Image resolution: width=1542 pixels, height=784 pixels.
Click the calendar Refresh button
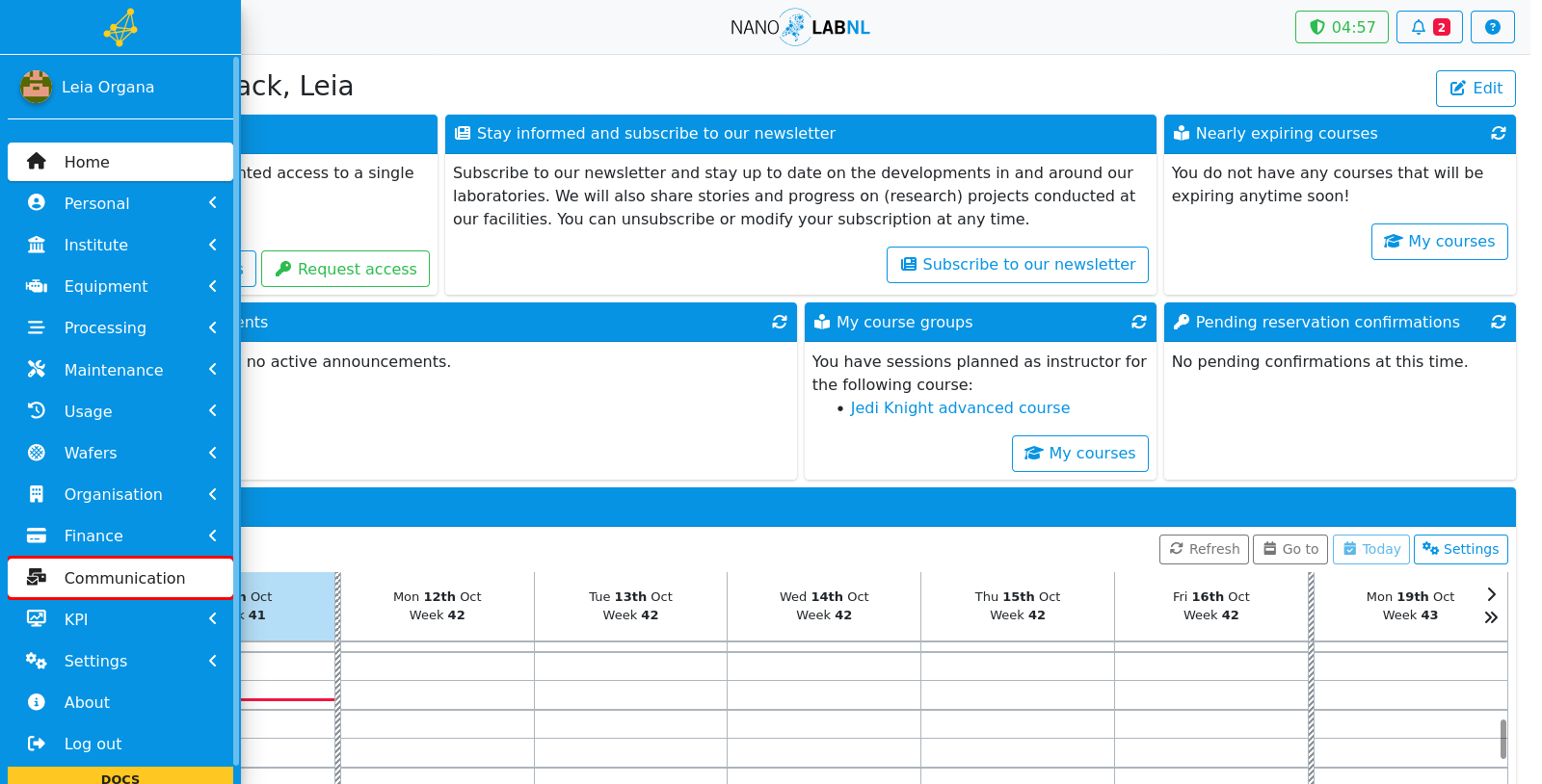point(1204,549)
